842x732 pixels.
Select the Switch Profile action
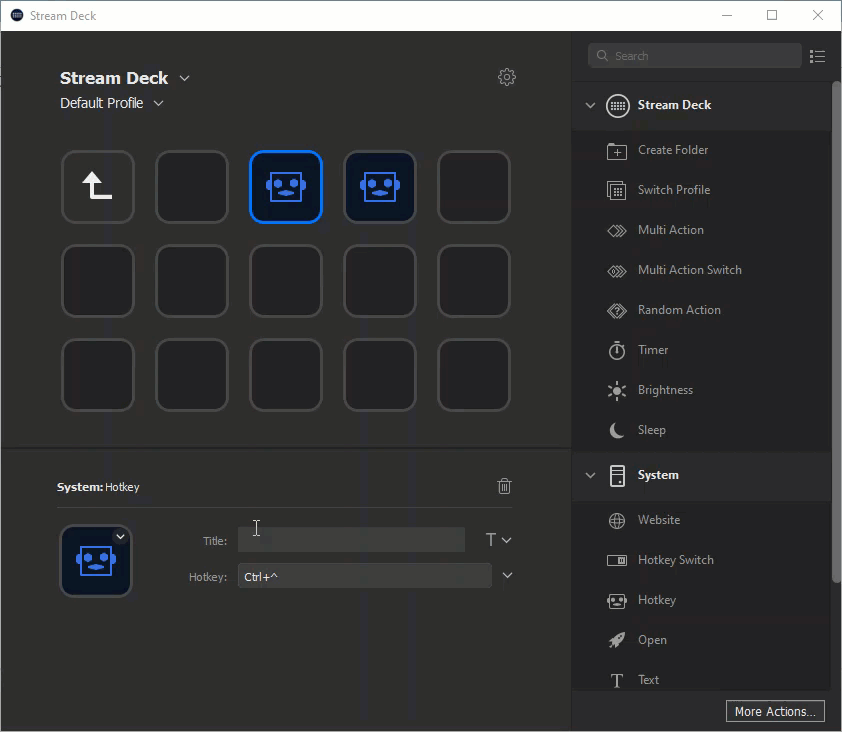point(674,190)
